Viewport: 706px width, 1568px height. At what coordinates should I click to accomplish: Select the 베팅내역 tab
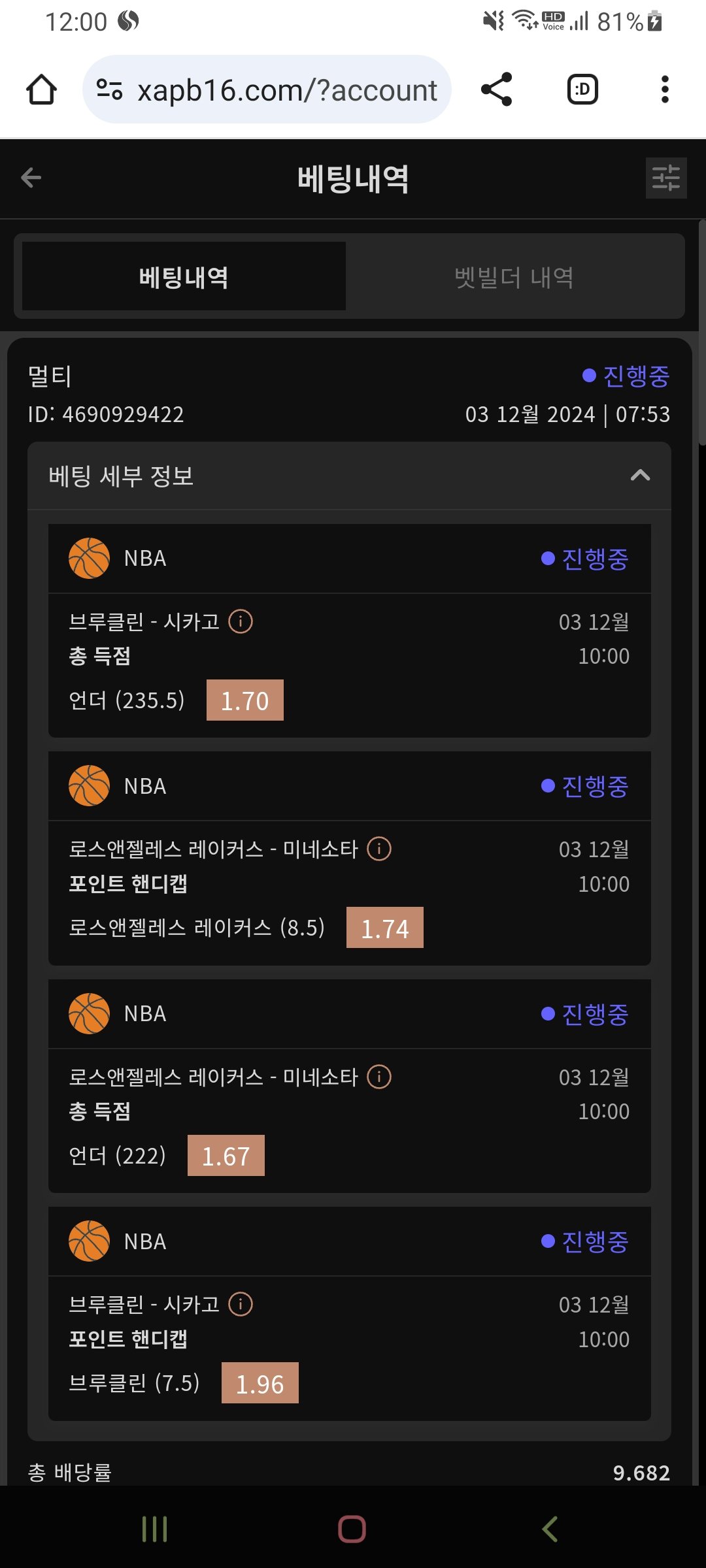(x=184, y=277)
